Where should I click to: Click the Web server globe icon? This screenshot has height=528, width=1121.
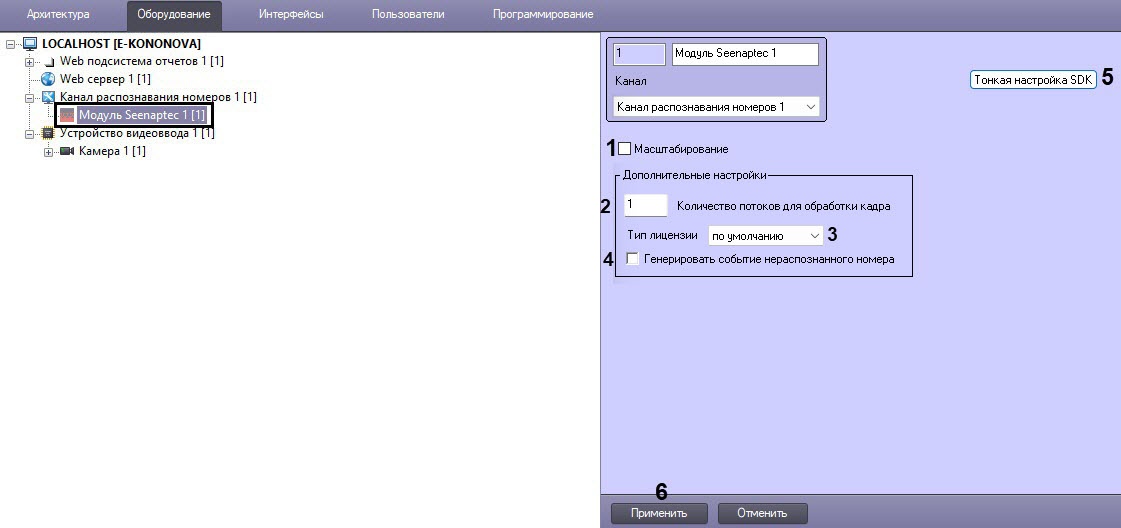tap(49, 79)
